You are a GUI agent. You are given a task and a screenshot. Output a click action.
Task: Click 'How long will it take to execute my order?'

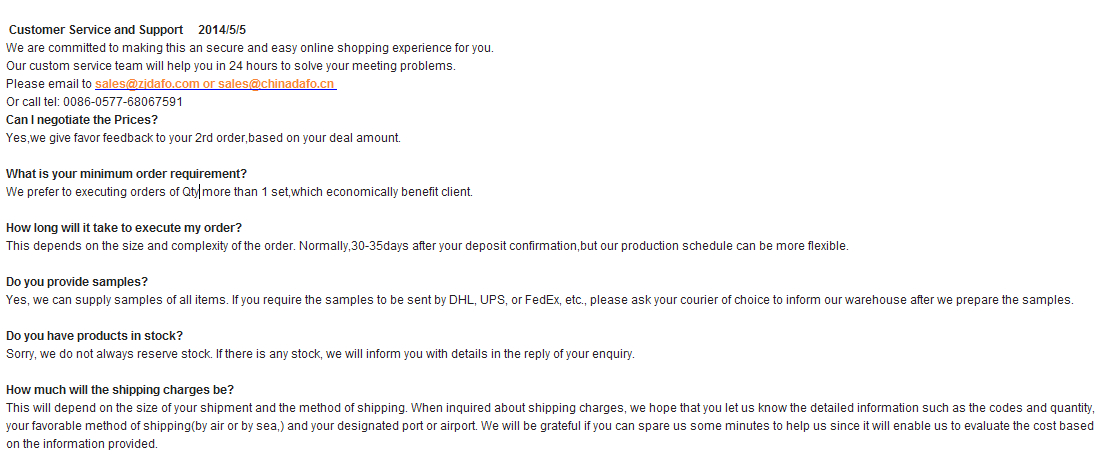[x=124, y=228]
